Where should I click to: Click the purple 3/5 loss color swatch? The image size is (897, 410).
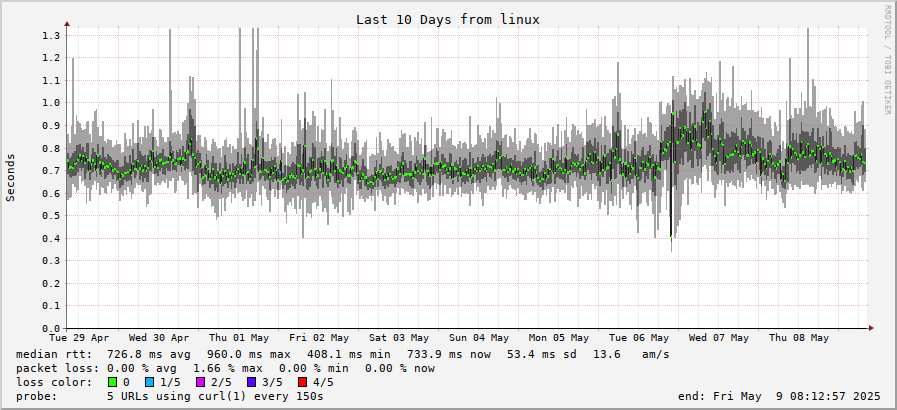[x=251, y=382]
